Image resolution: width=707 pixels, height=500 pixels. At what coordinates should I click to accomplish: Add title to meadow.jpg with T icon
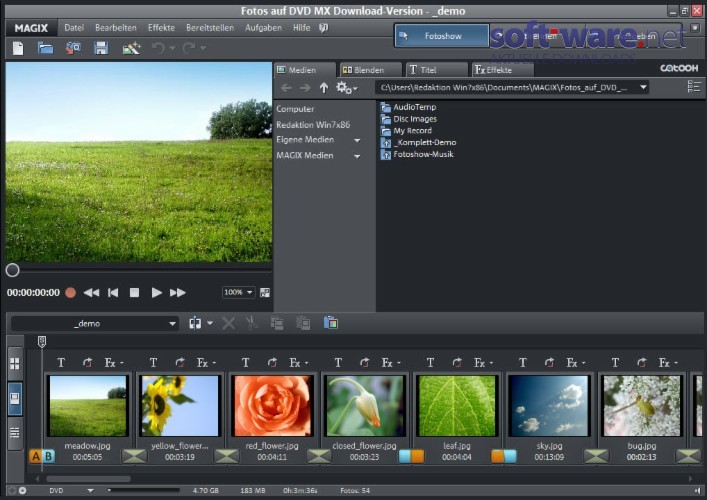click(x=61, y=362)
